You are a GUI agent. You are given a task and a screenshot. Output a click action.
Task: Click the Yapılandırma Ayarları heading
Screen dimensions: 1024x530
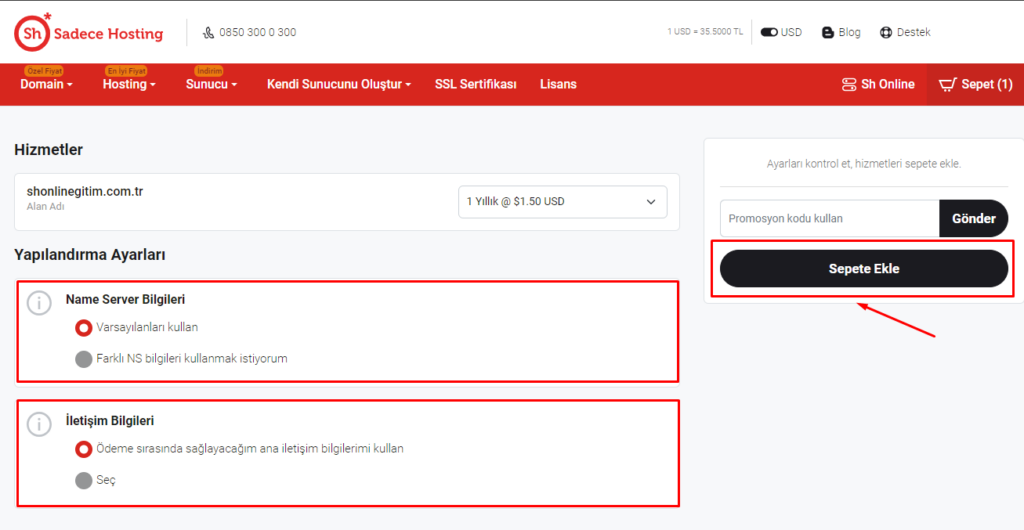89,255
